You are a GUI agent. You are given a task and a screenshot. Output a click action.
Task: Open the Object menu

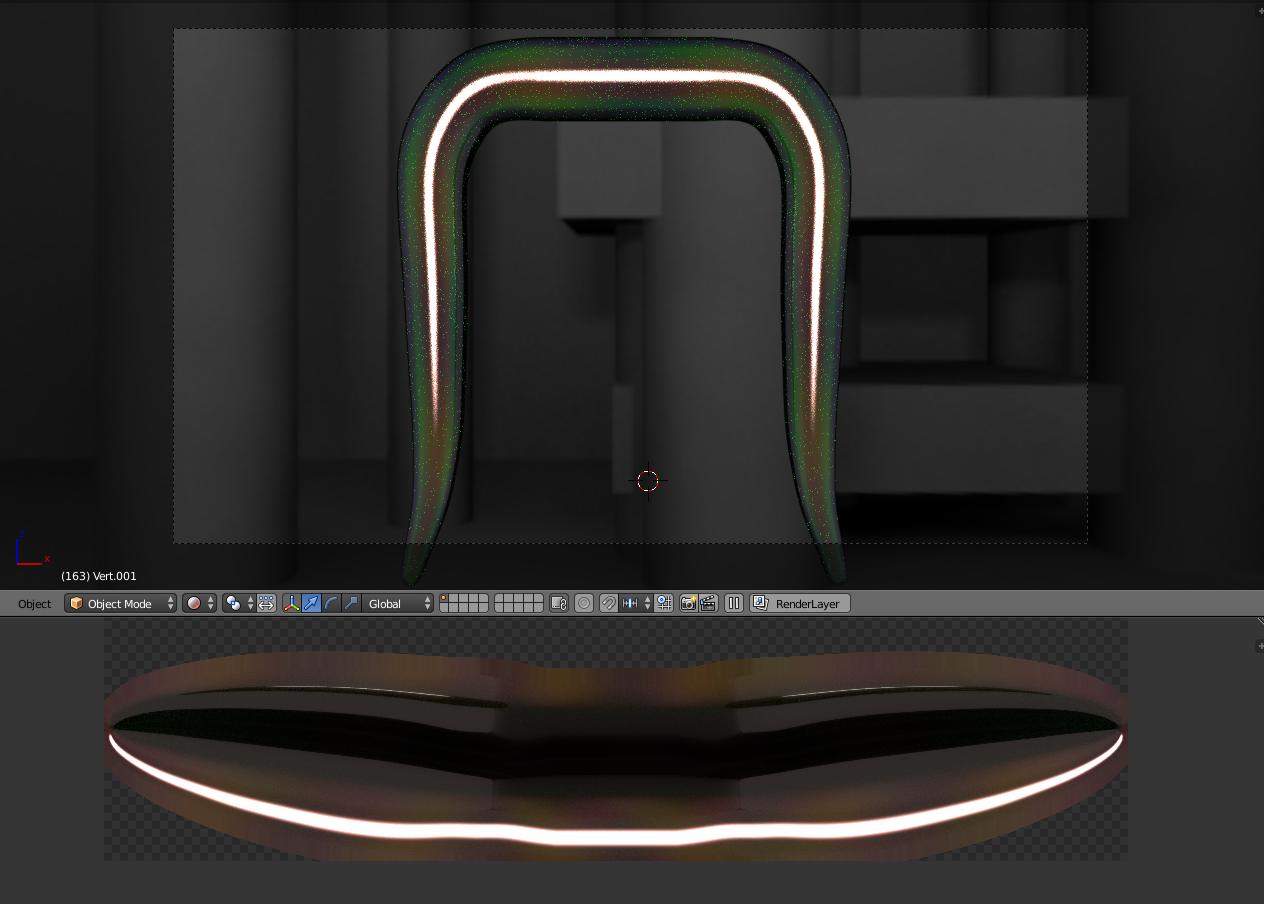[x=34, y=603]
